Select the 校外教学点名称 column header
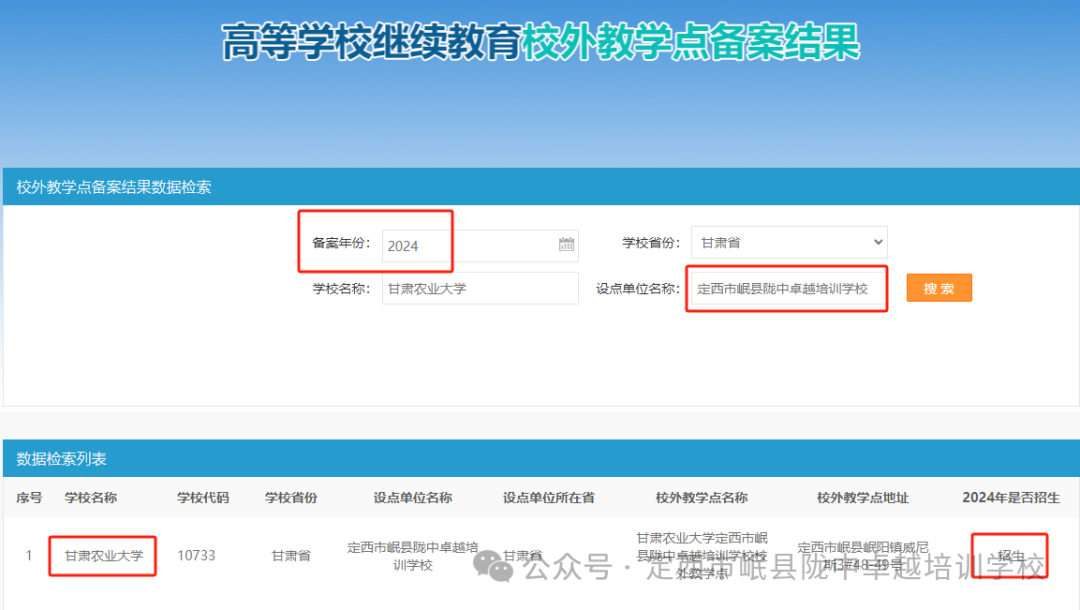 (701, 498)
